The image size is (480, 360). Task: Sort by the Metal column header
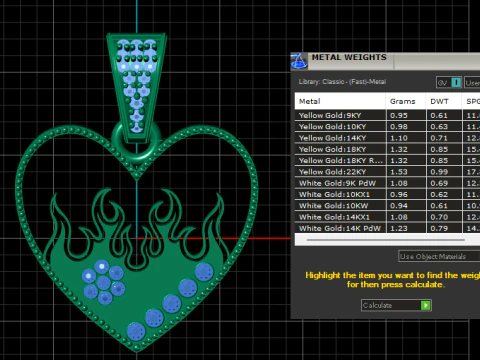(340, 101)
